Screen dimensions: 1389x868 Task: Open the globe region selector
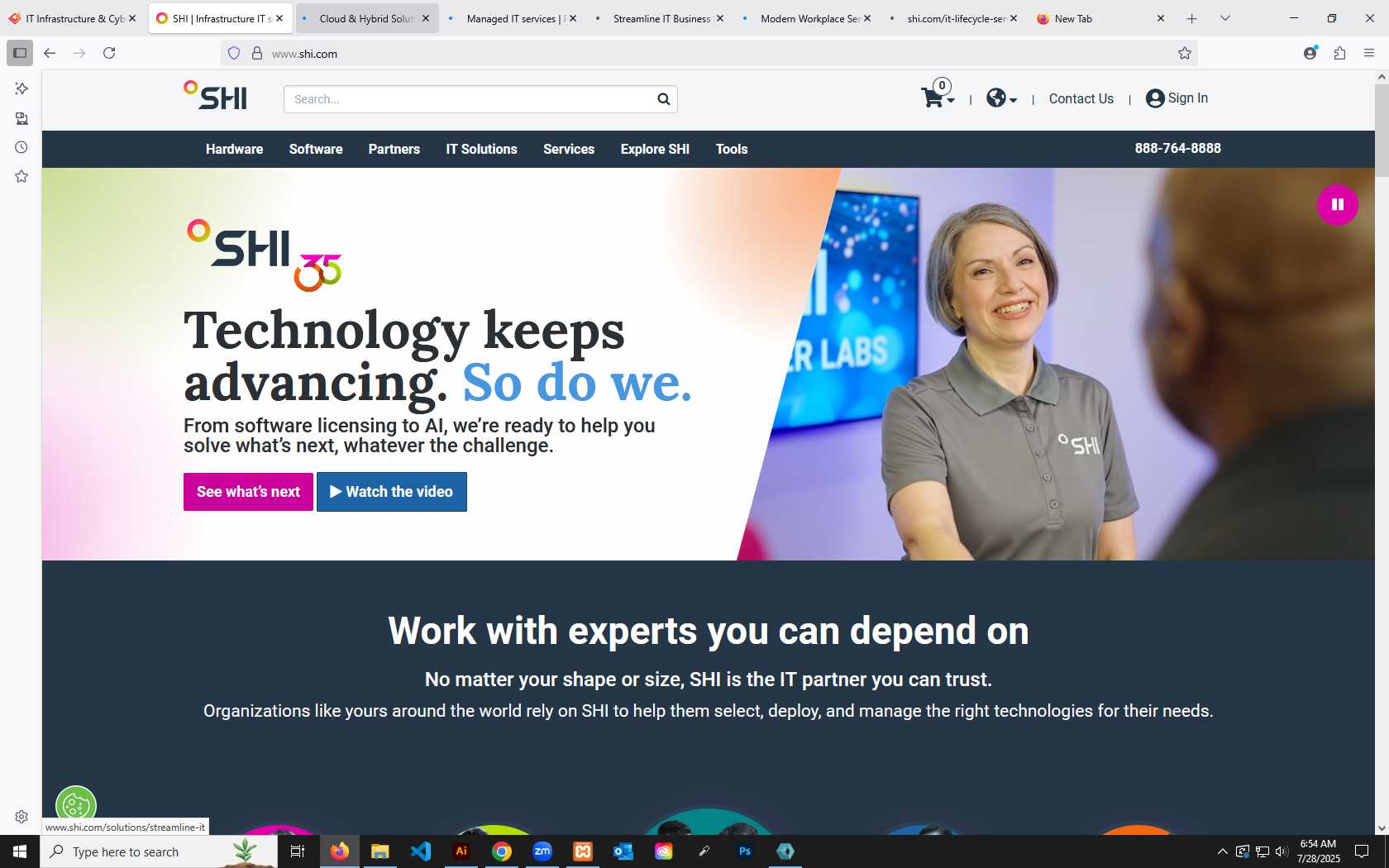1001,98
